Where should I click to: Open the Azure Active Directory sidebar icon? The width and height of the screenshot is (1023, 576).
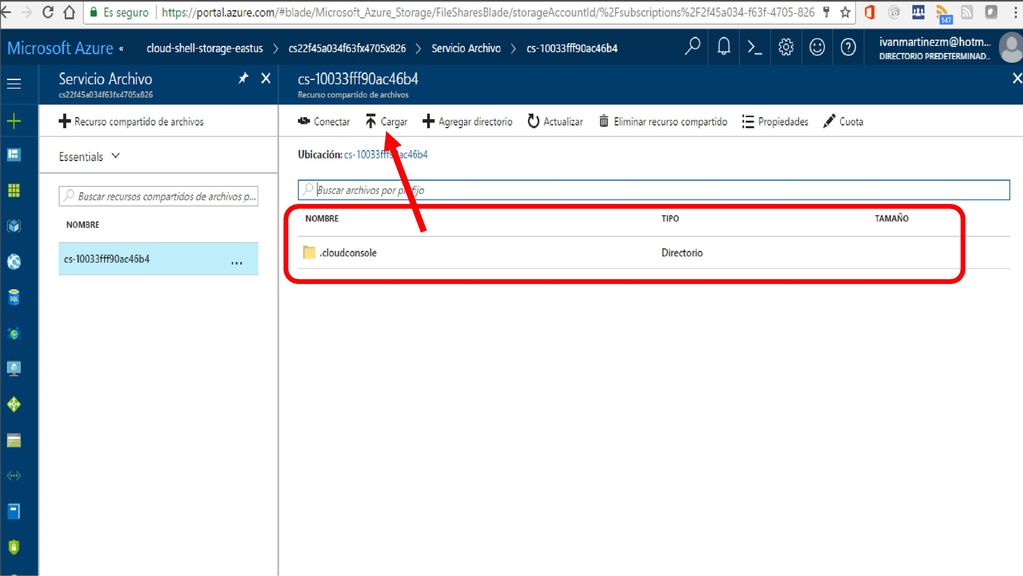[14, 511]
